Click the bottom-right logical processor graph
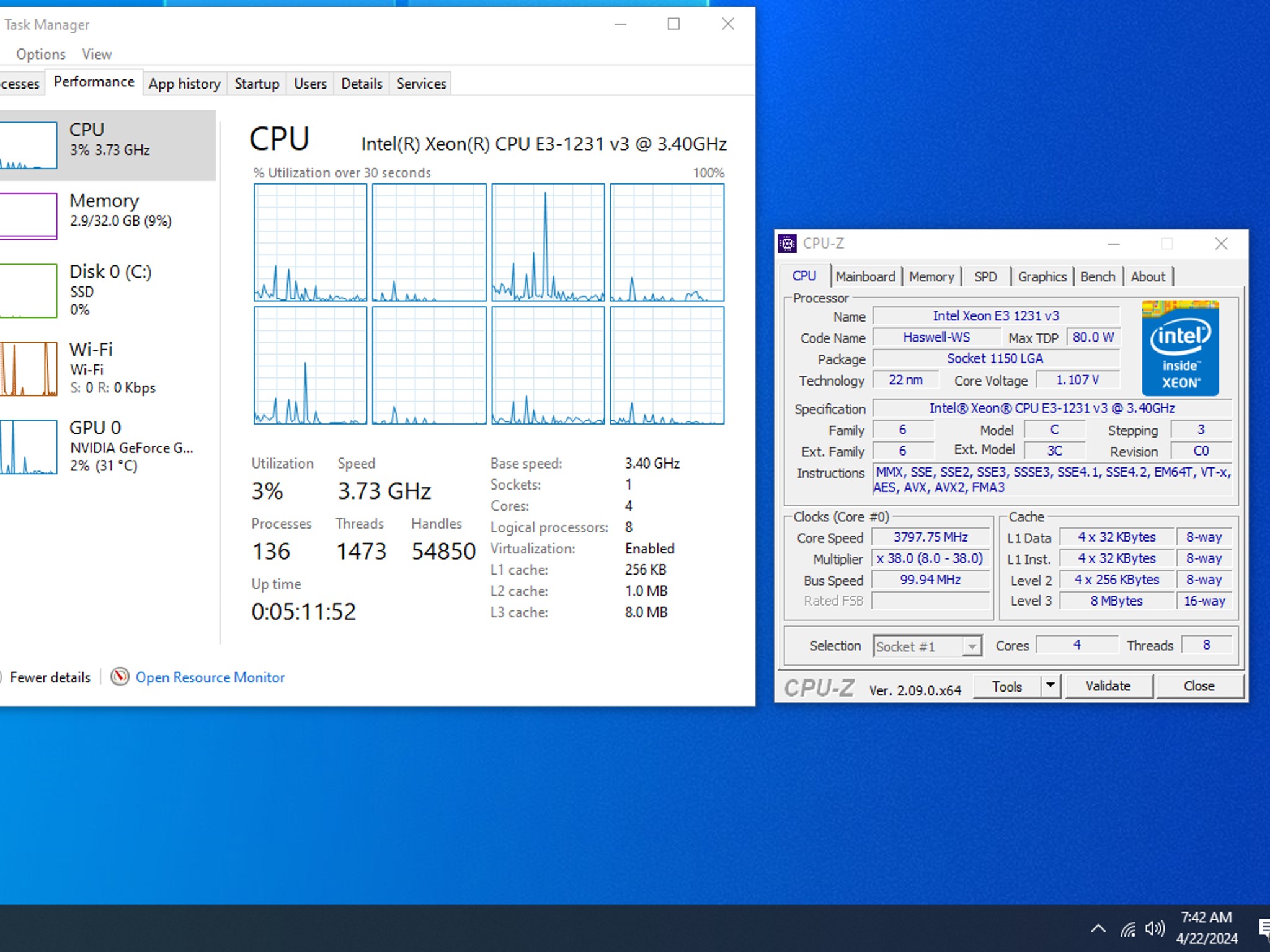1270x952 pixels. pyautogui.click(x=667, y=366)
